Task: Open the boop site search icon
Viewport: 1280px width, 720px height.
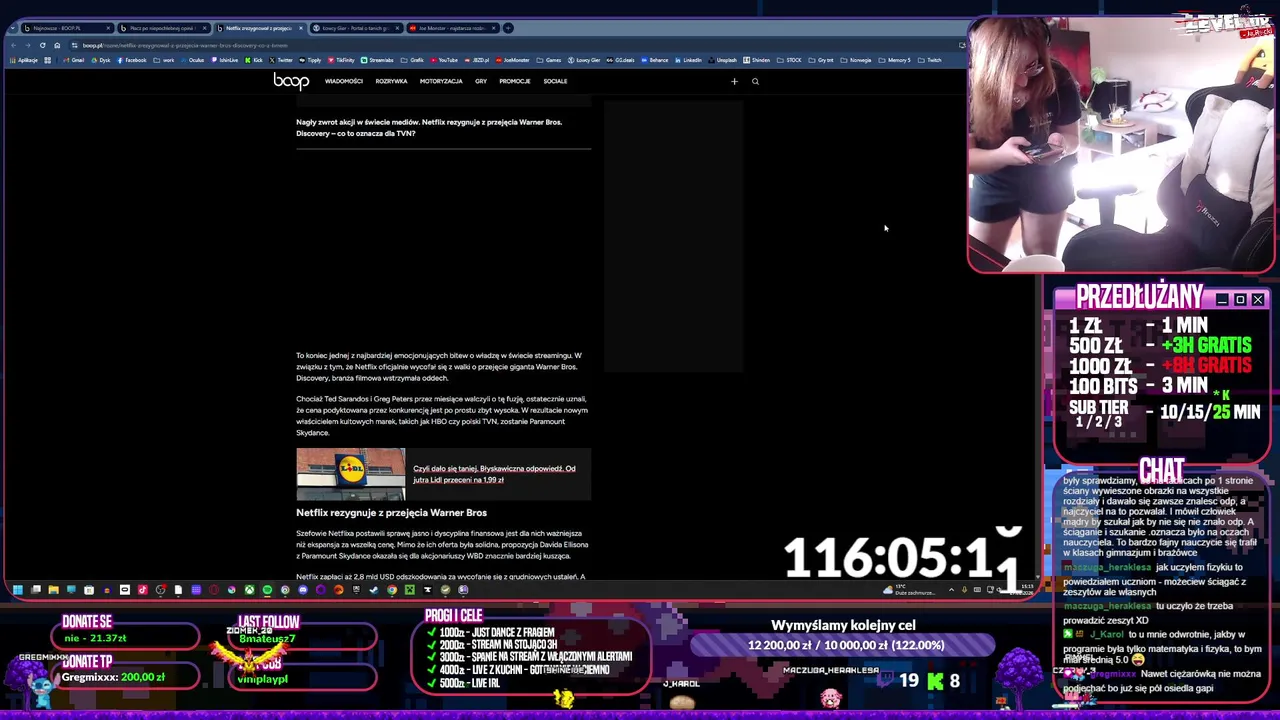Action: pos(755,81)
